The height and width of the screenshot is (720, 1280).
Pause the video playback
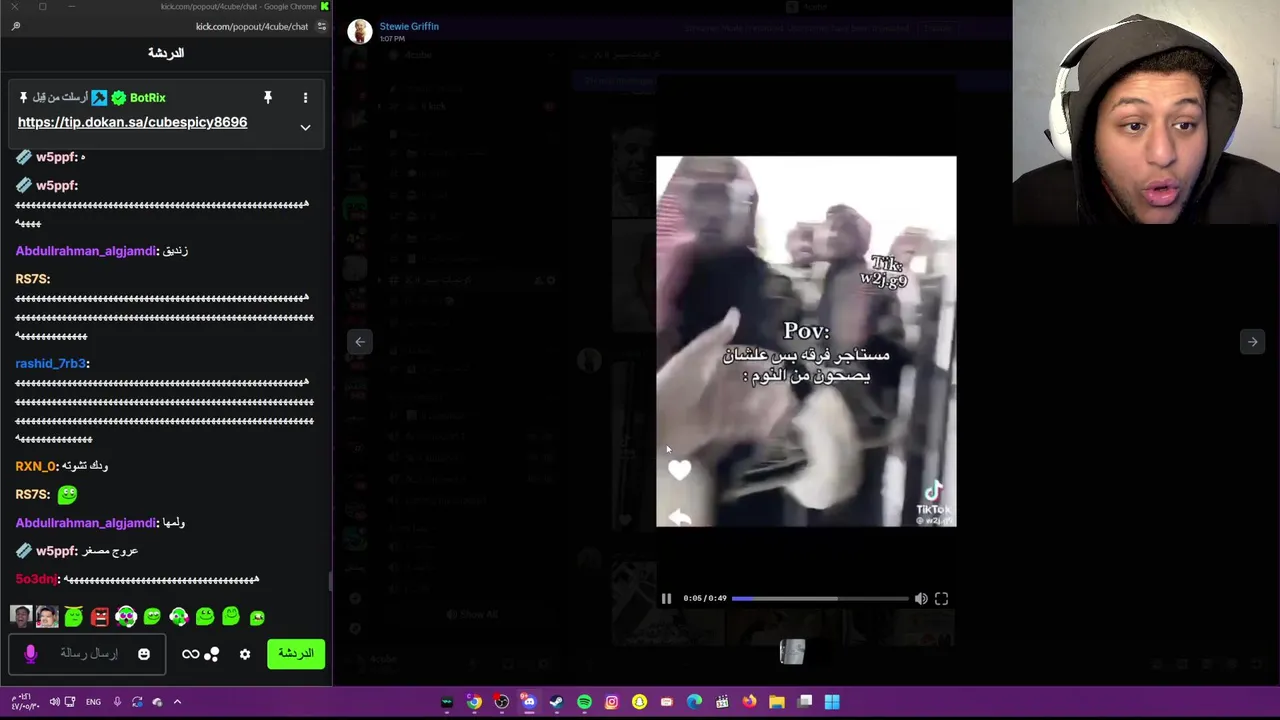[x=666, y=598]
